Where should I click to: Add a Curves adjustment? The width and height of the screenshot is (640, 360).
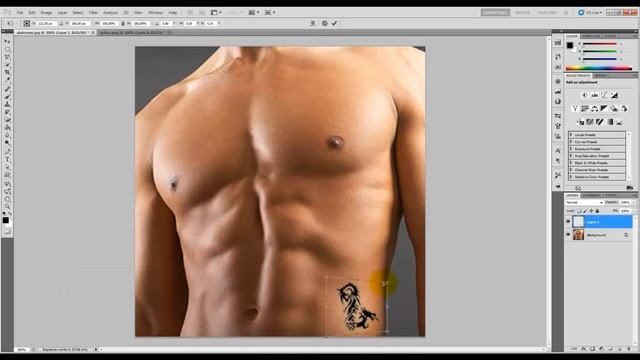pyautogui.click(x=604, y=95)
